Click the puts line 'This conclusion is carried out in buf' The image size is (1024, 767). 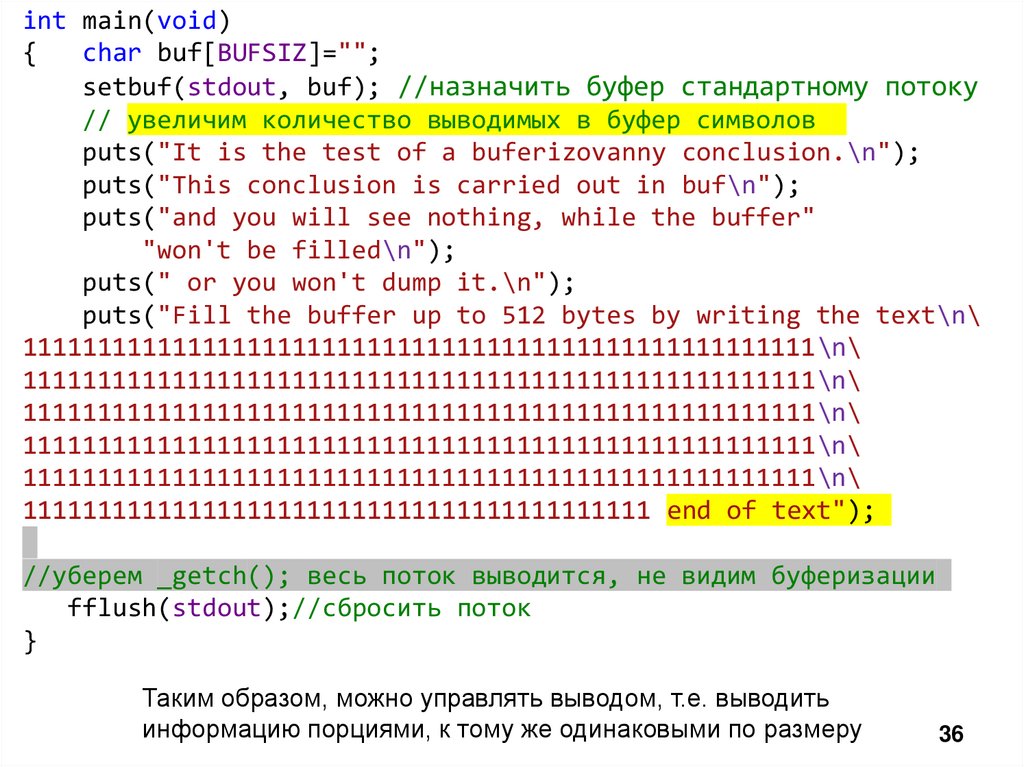tap(441, 186)
